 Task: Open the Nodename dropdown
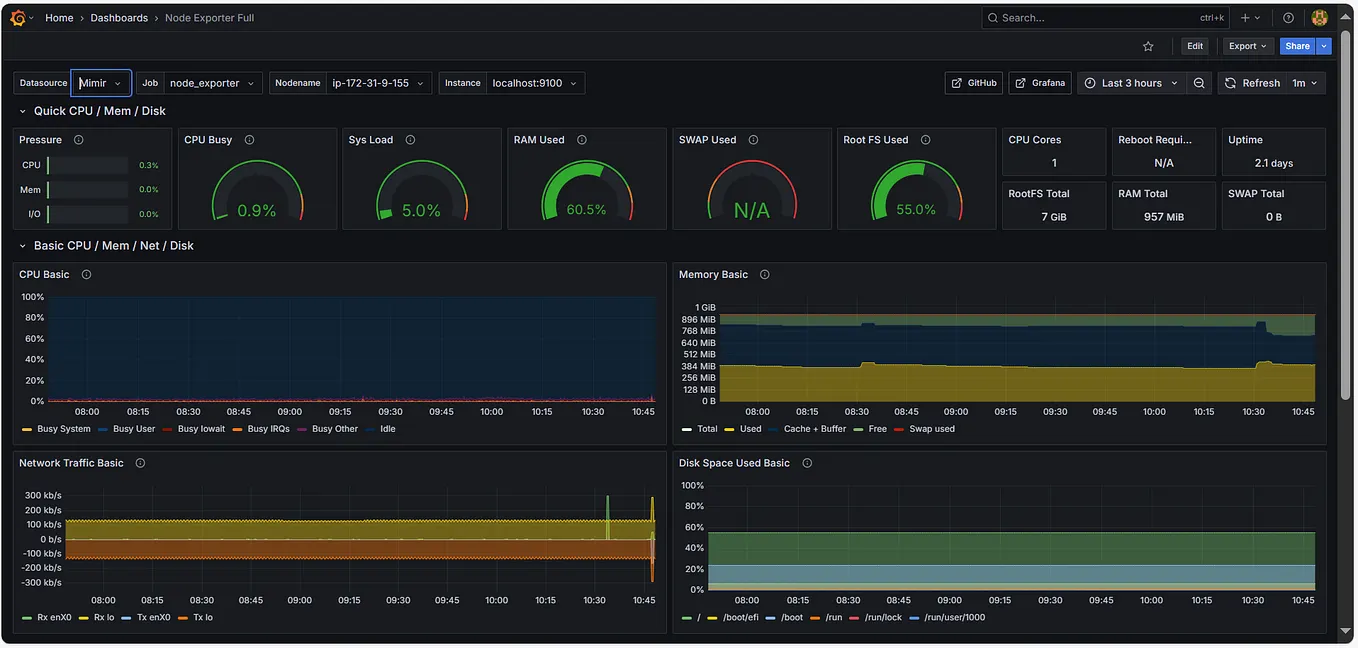378,83
